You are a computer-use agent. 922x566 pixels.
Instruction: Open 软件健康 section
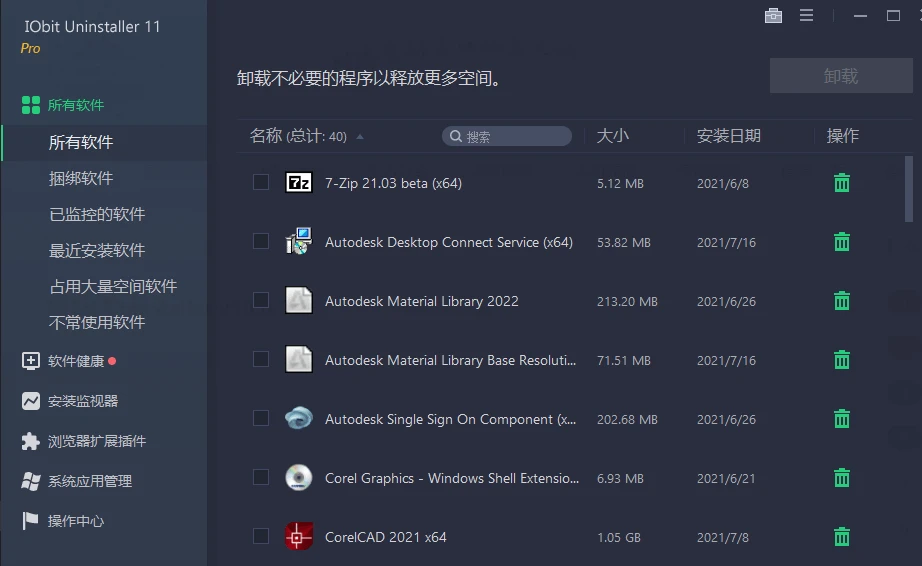point(76,361)
